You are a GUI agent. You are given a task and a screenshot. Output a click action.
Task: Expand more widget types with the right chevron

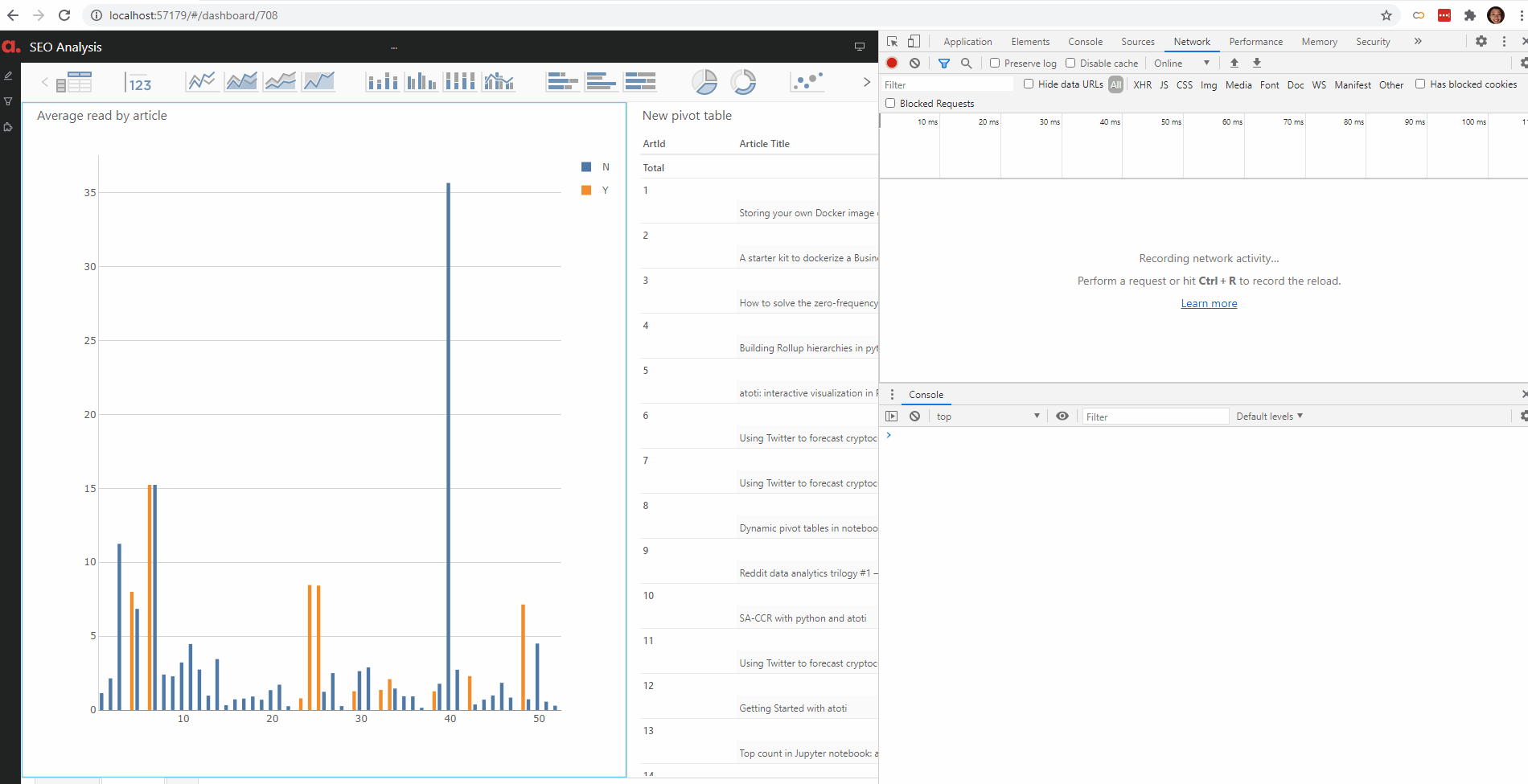(x=866, y=81)
